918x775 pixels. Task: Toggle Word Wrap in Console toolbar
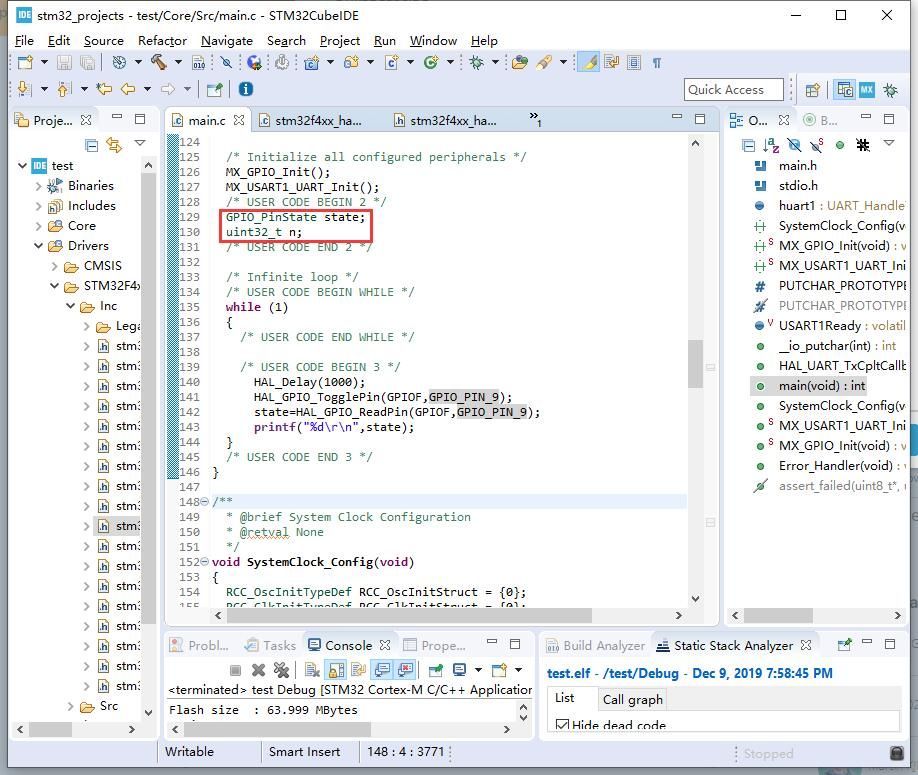point(359,670)
